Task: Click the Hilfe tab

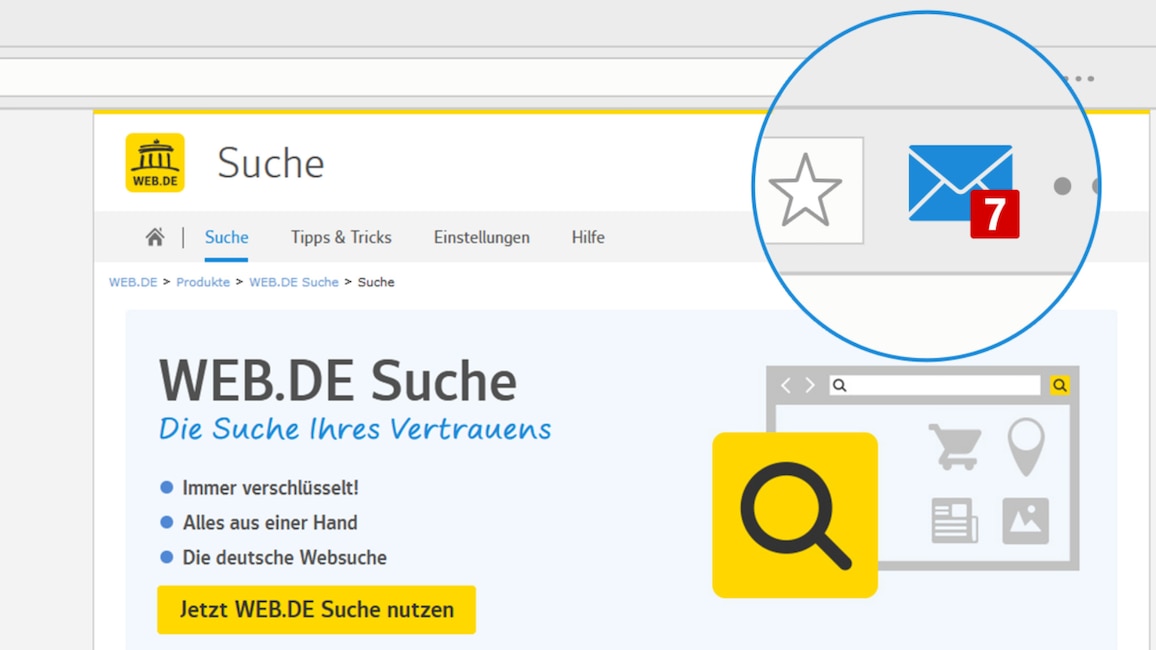Action: (x=587, y=237)
